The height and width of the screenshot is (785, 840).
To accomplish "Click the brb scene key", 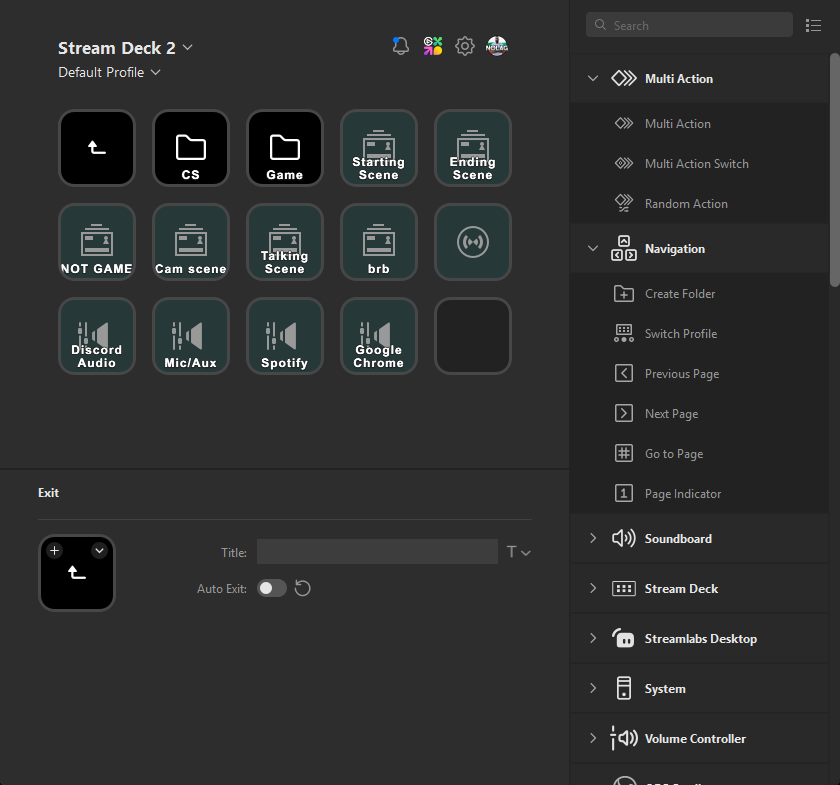I will (378, 242).
